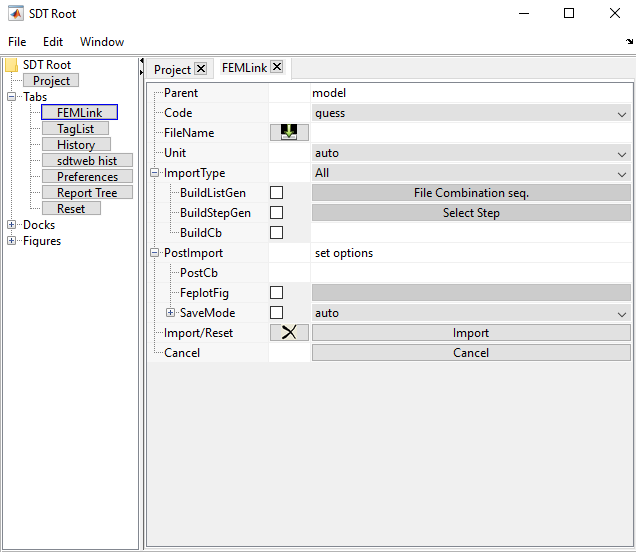Open the ImportType dropdown set to All
Image resolution: width=636 pixels, height=552 pixels.
(470, 173)
